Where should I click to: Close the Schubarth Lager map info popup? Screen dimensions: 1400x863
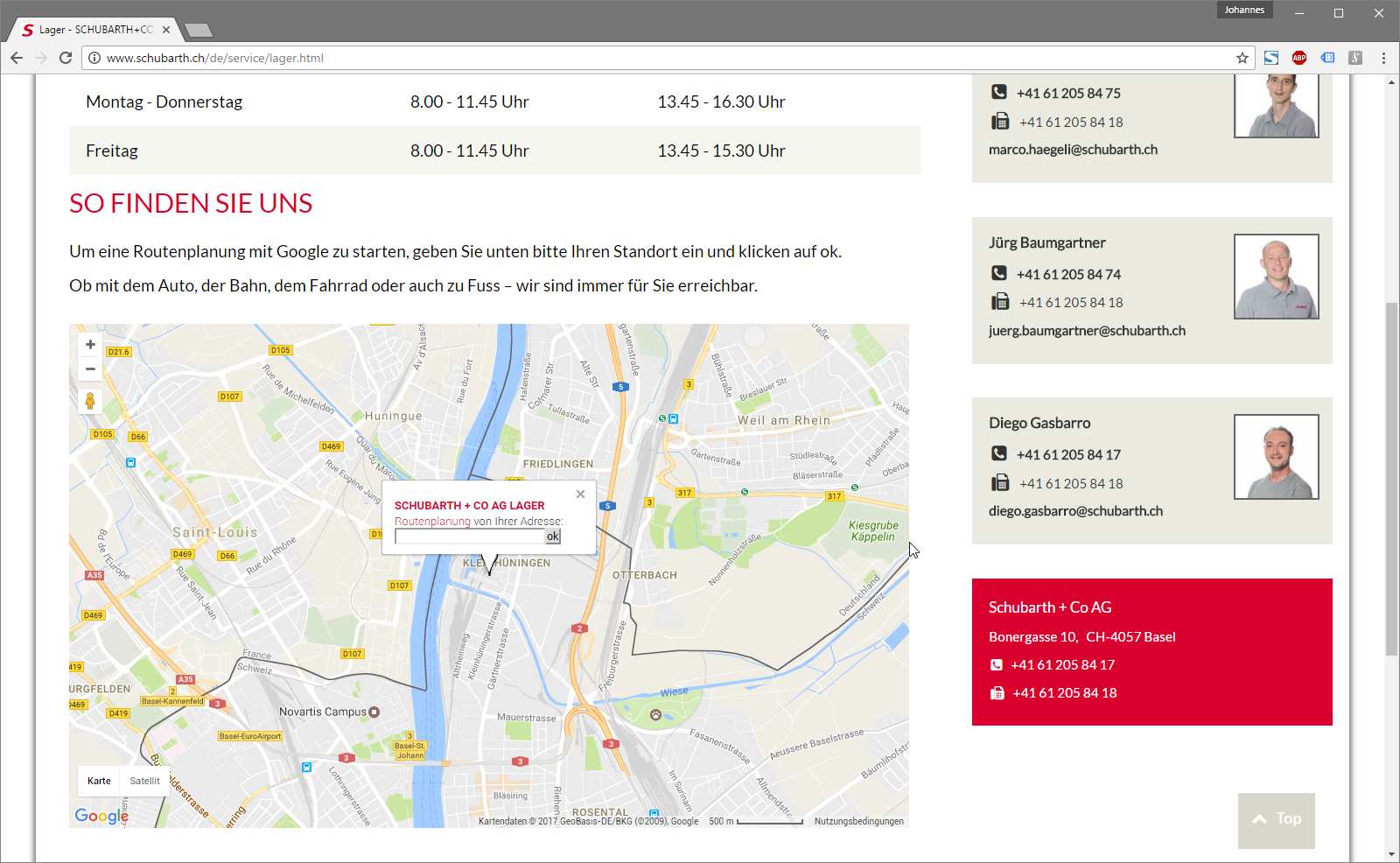[x=580, y=495]
